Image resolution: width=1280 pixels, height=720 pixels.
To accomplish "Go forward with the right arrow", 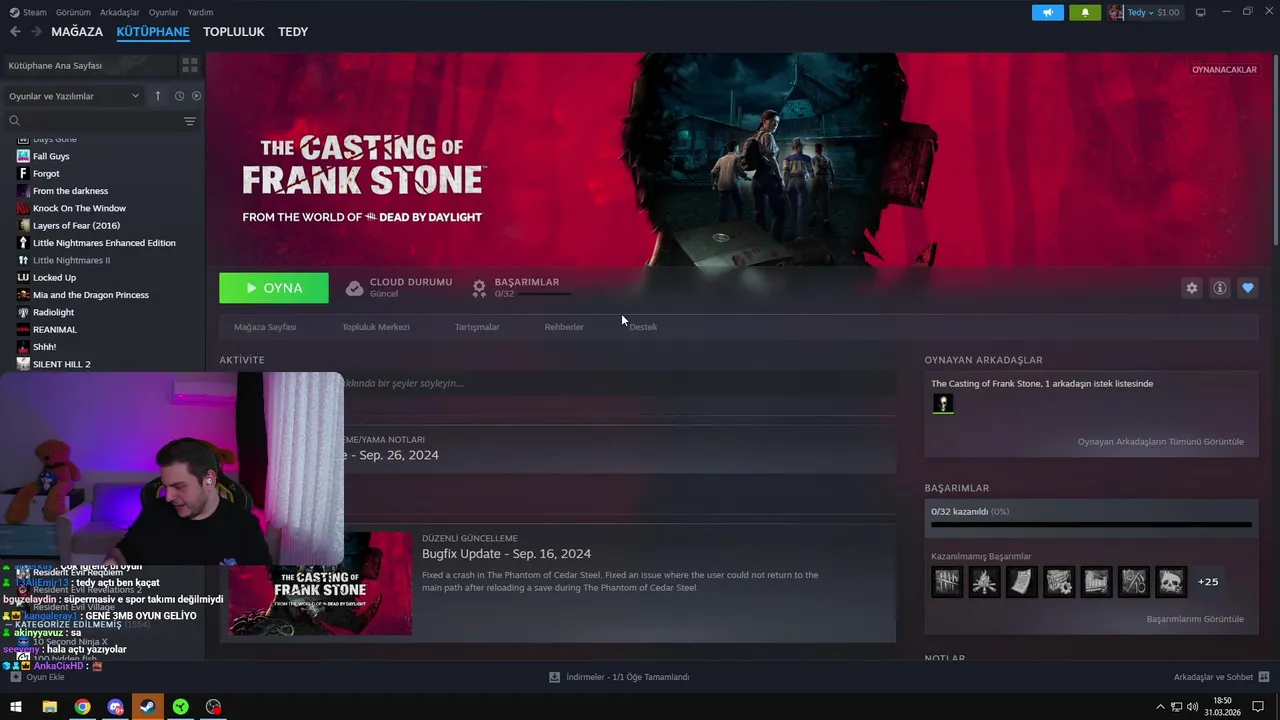I will 36,32.
